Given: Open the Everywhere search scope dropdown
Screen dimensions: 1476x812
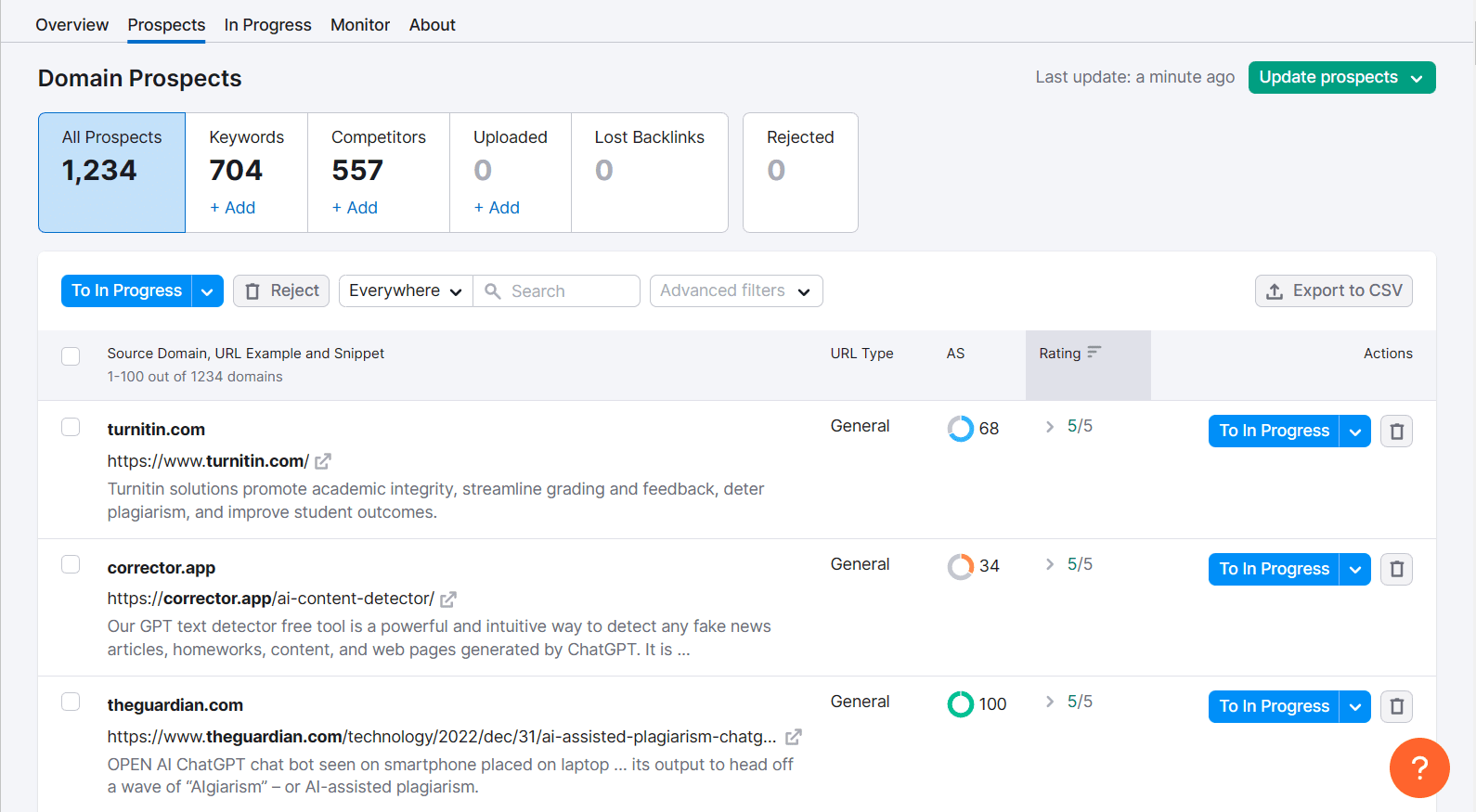Looking at the screenshot, I should tap(406, 291).
